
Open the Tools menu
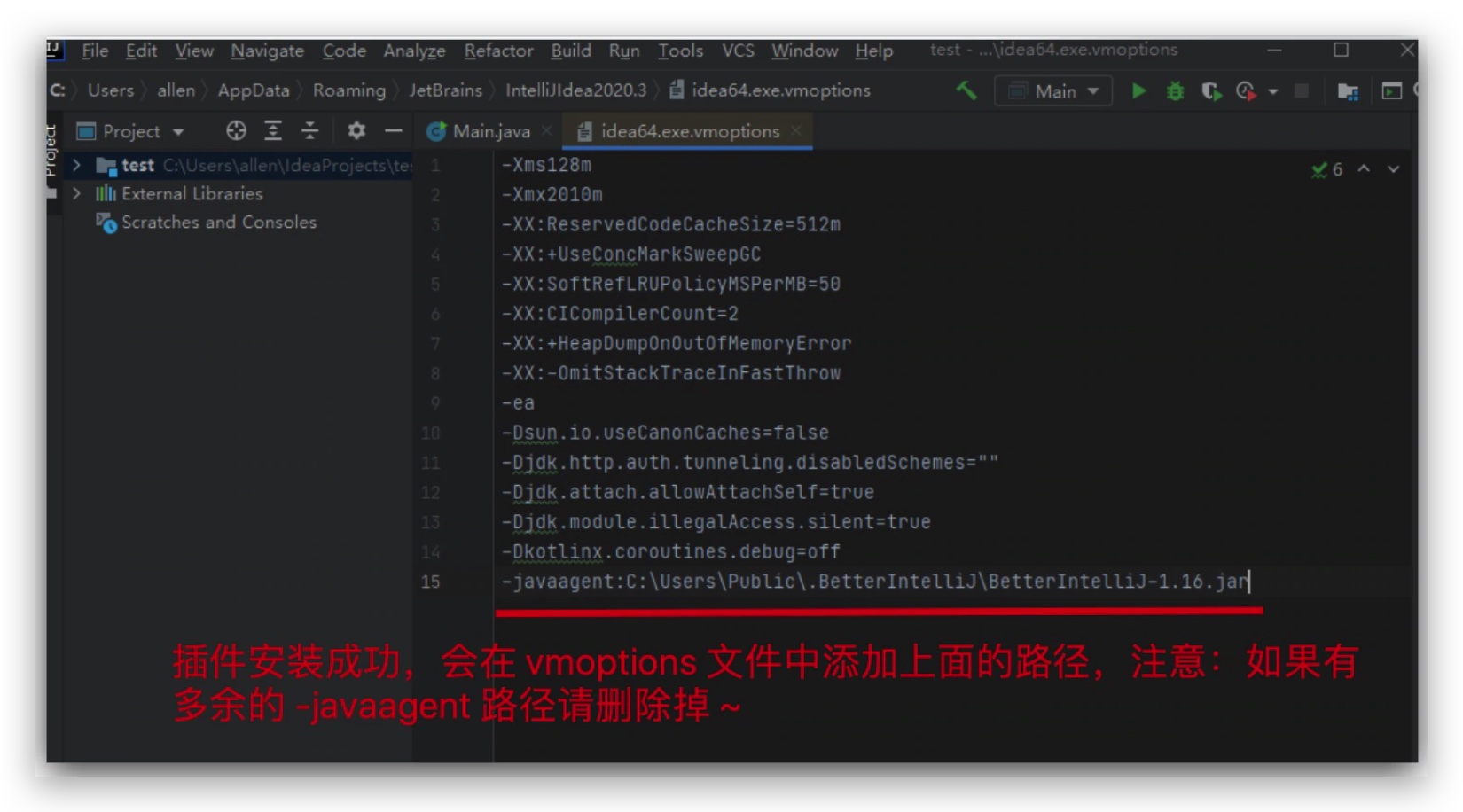(x=680, y=51)
